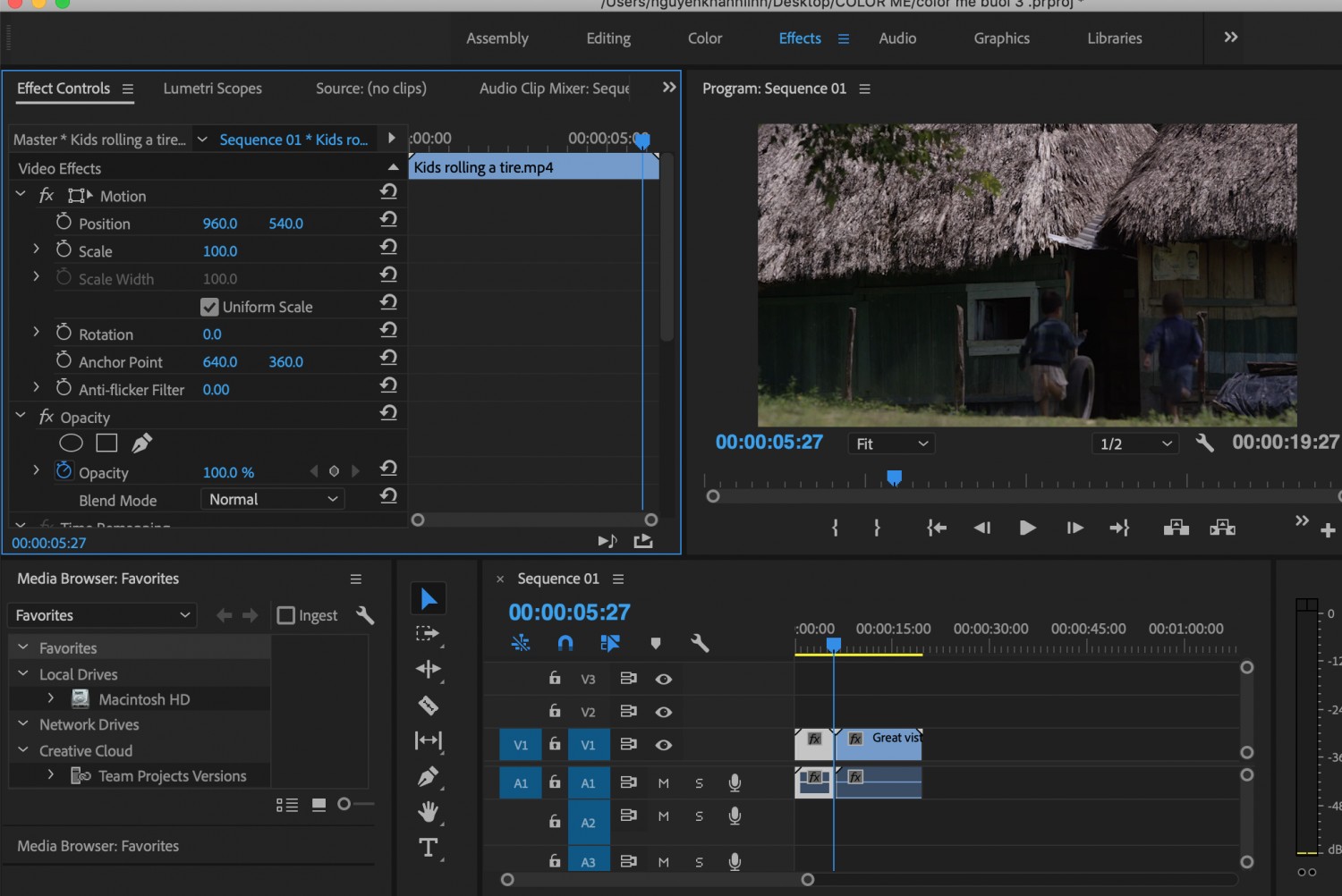Open the Lumetri Scopes tab
The height and width of the screenshot is (896, 1342).
tap(213, 89)
